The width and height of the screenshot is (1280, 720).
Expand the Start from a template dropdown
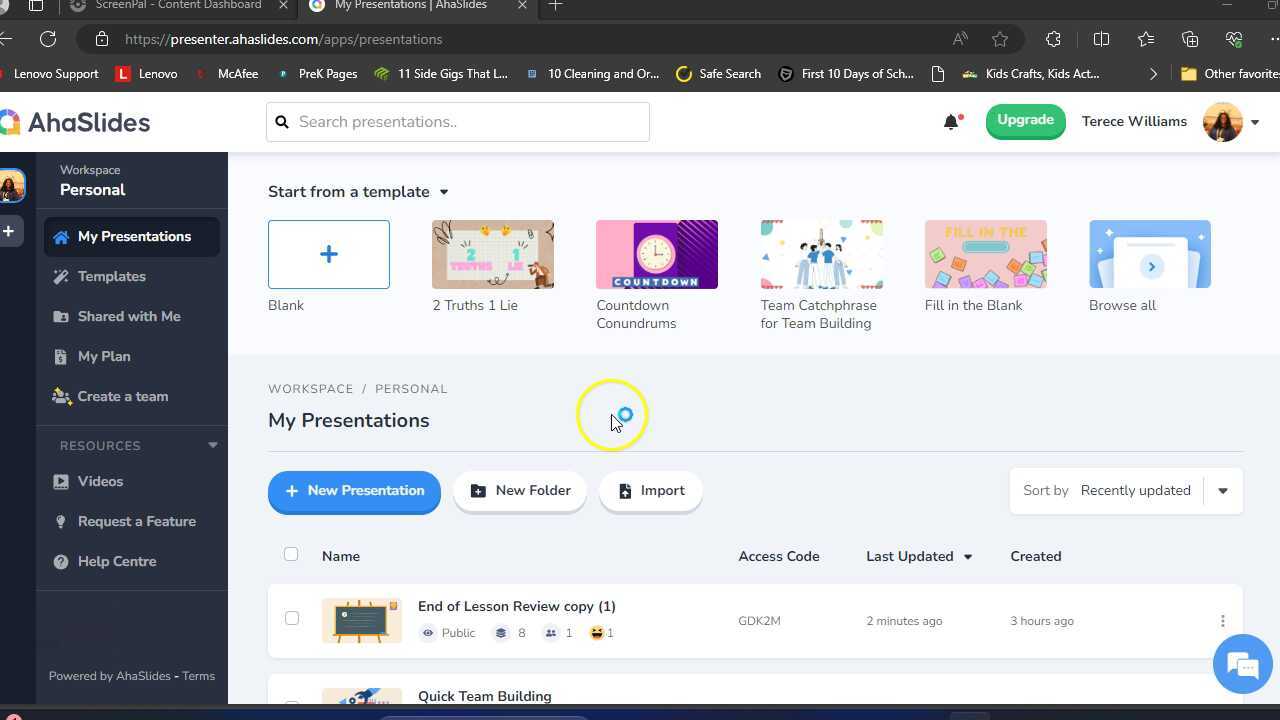[x=444, y=192]
